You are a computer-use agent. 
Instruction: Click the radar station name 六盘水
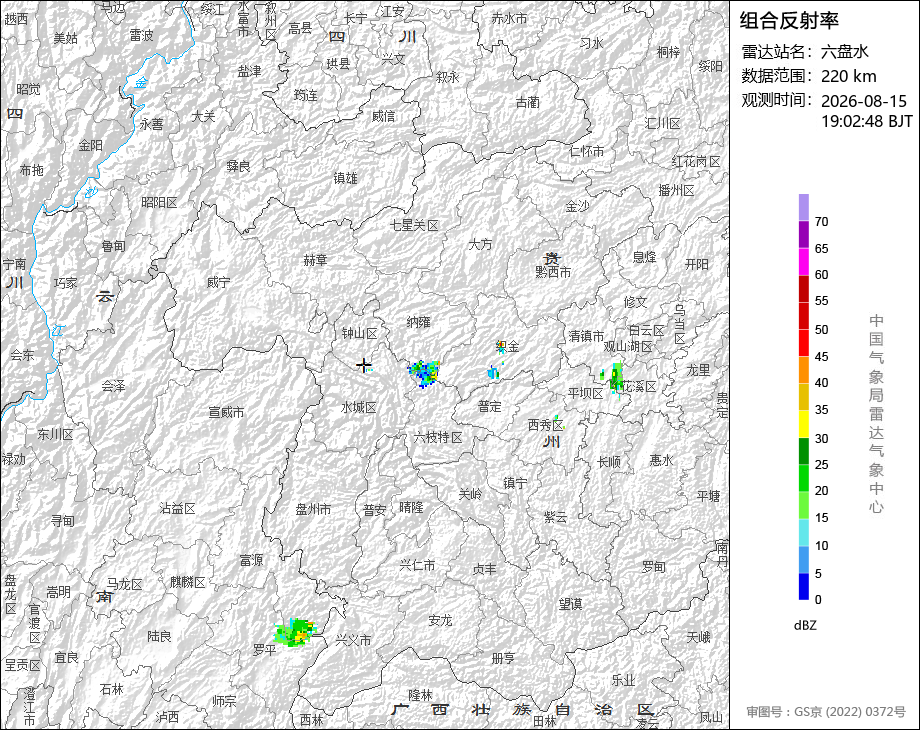[844, 52]
